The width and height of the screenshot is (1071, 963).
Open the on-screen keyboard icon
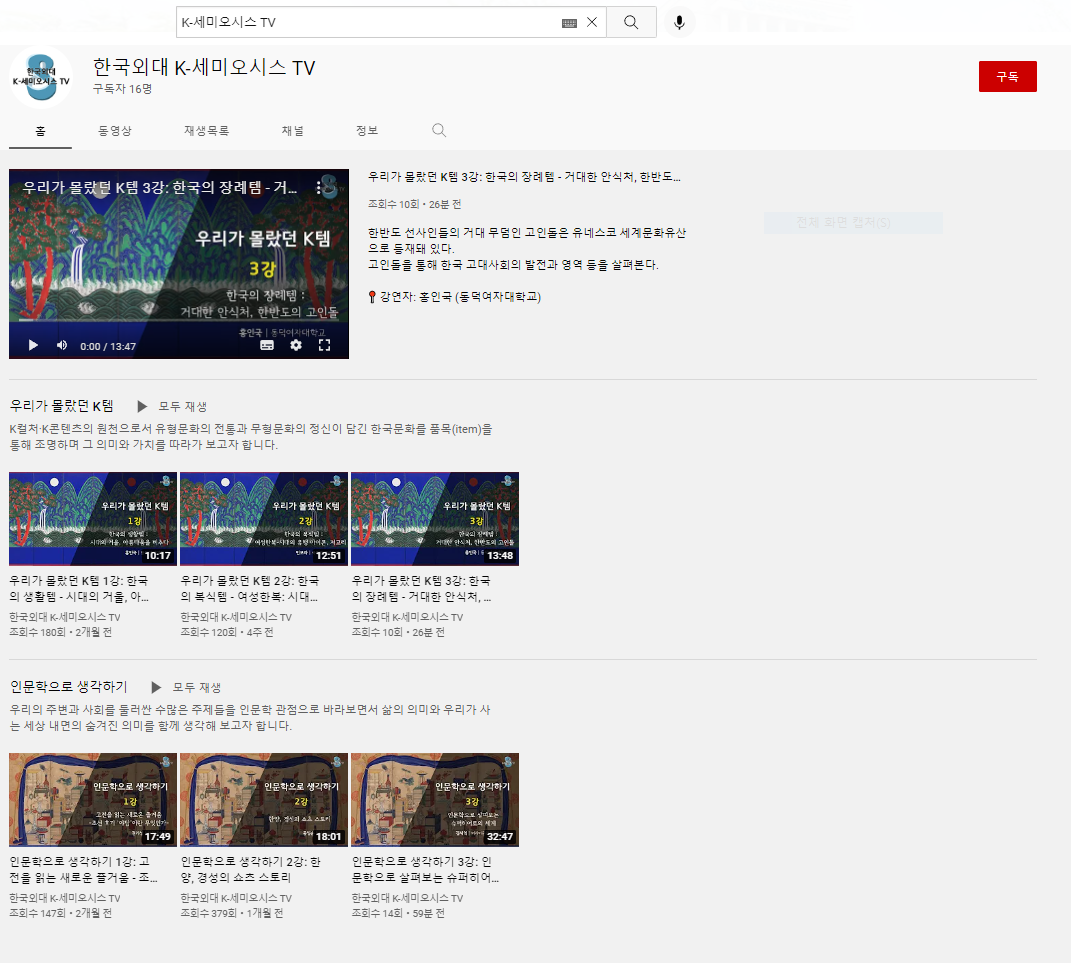[x=569, y=23]
